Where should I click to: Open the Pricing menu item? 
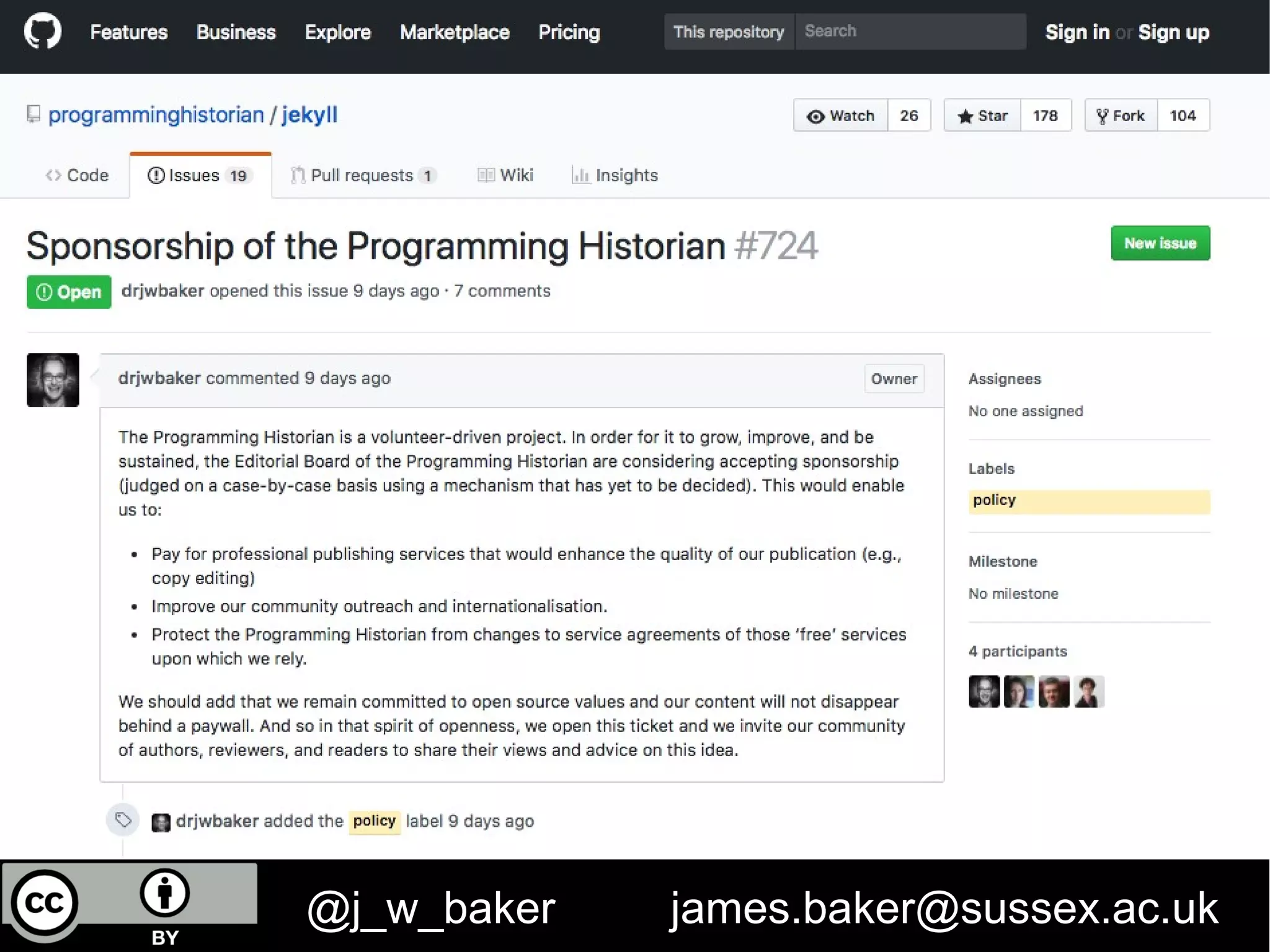click(x=569, y=32)
